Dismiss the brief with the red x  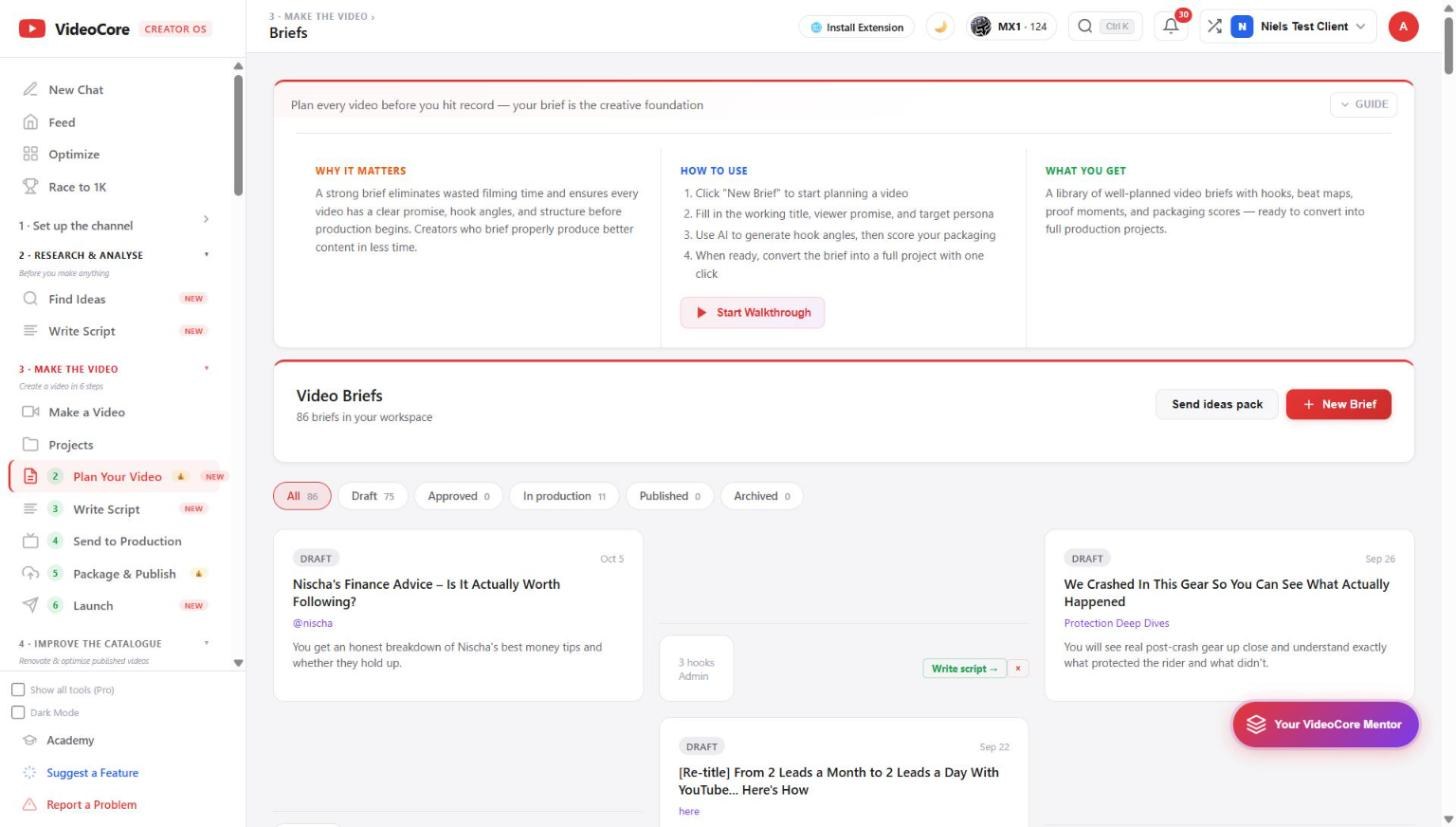pos(1018,669)
